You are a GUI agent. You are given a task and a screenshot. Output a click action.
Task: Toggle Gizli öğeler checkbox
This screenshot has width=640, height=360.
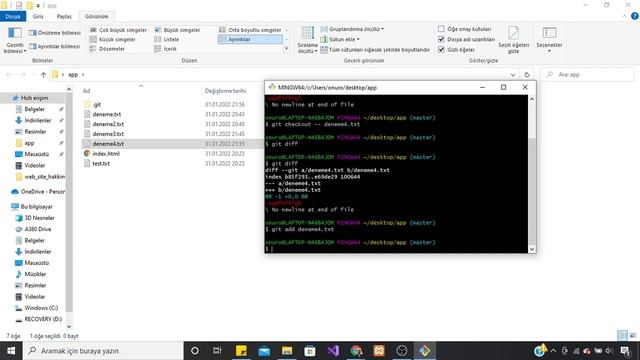(x=441, y=49)
